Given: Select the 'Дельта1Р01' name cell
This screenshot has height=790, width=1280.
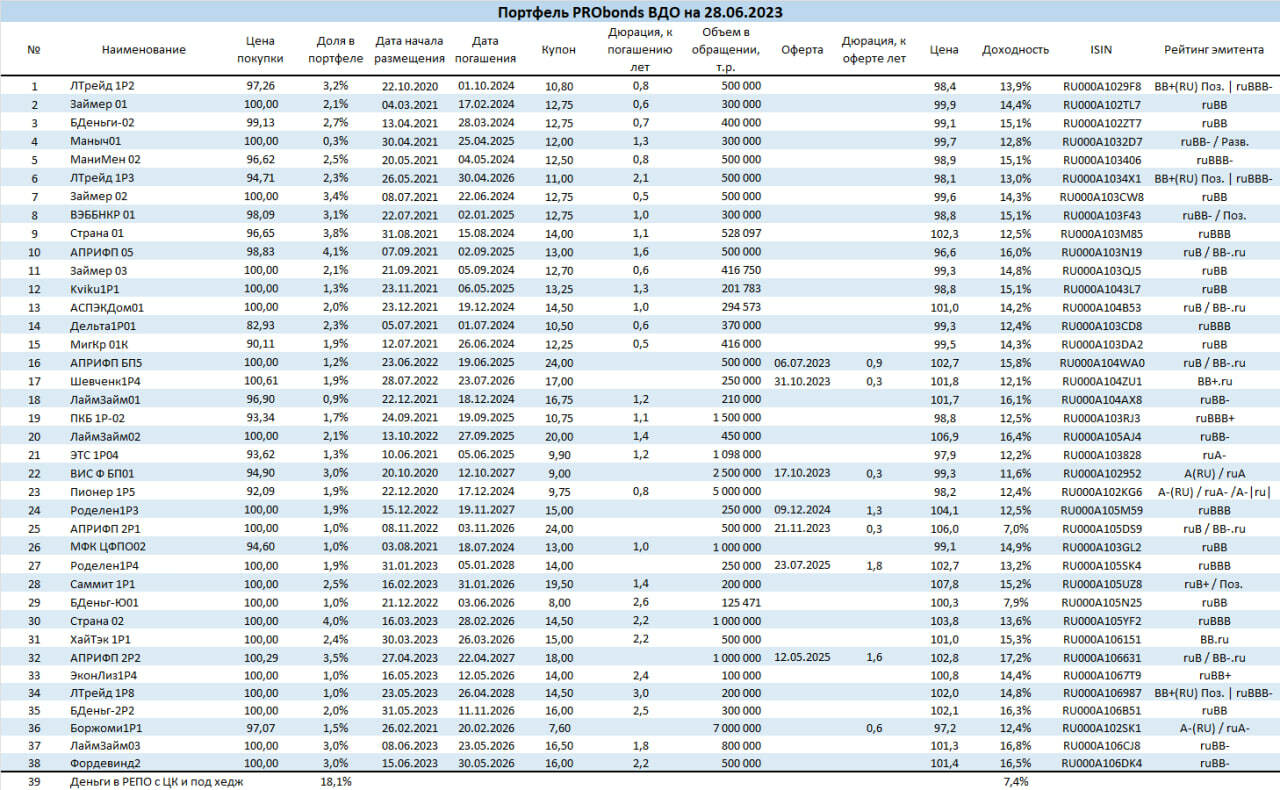Looking at the screenshot, I should click(102, 326).
